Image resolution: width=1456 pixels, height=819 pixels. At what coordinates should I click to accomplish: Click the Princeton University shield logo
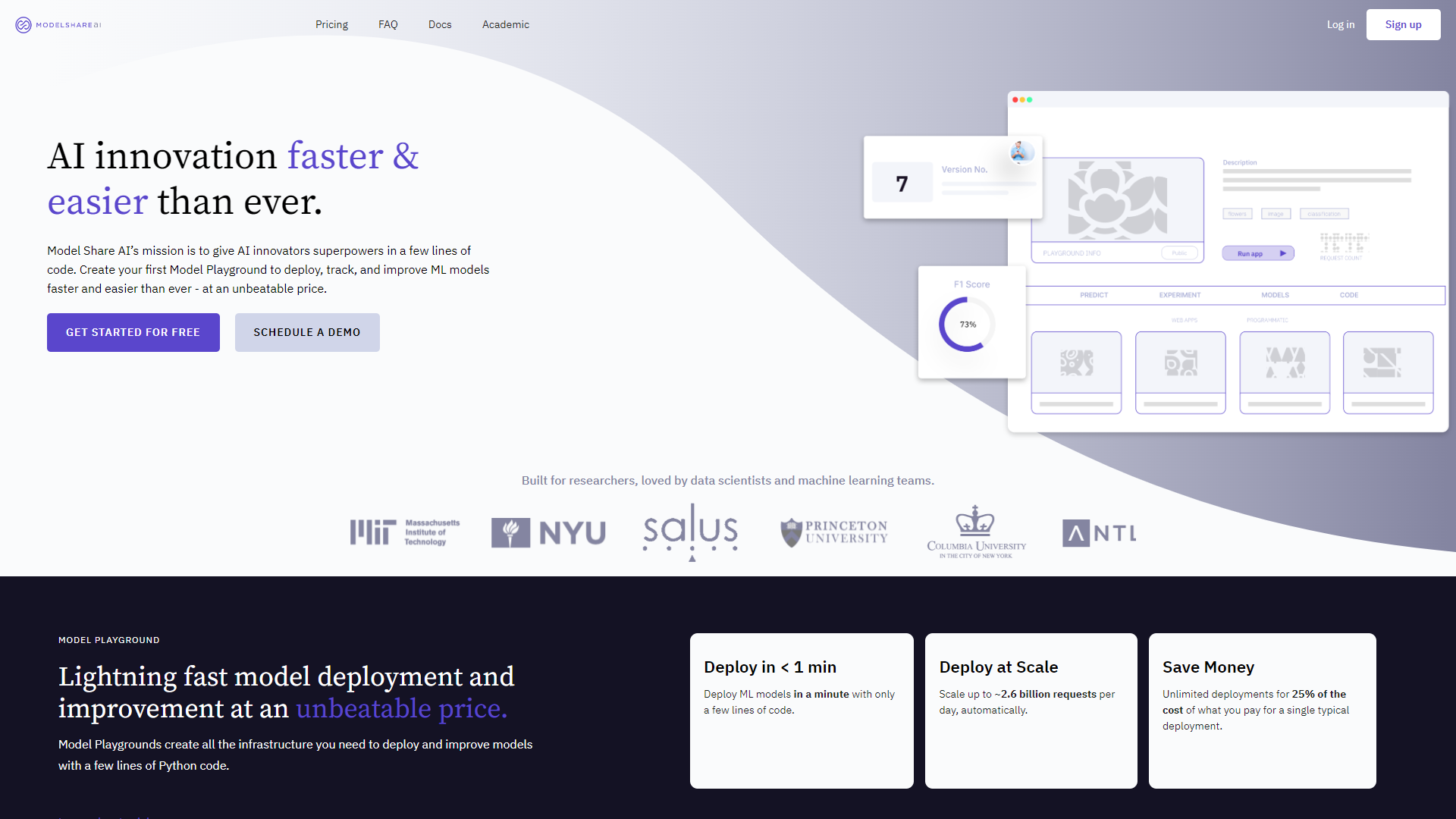point(791,532)
